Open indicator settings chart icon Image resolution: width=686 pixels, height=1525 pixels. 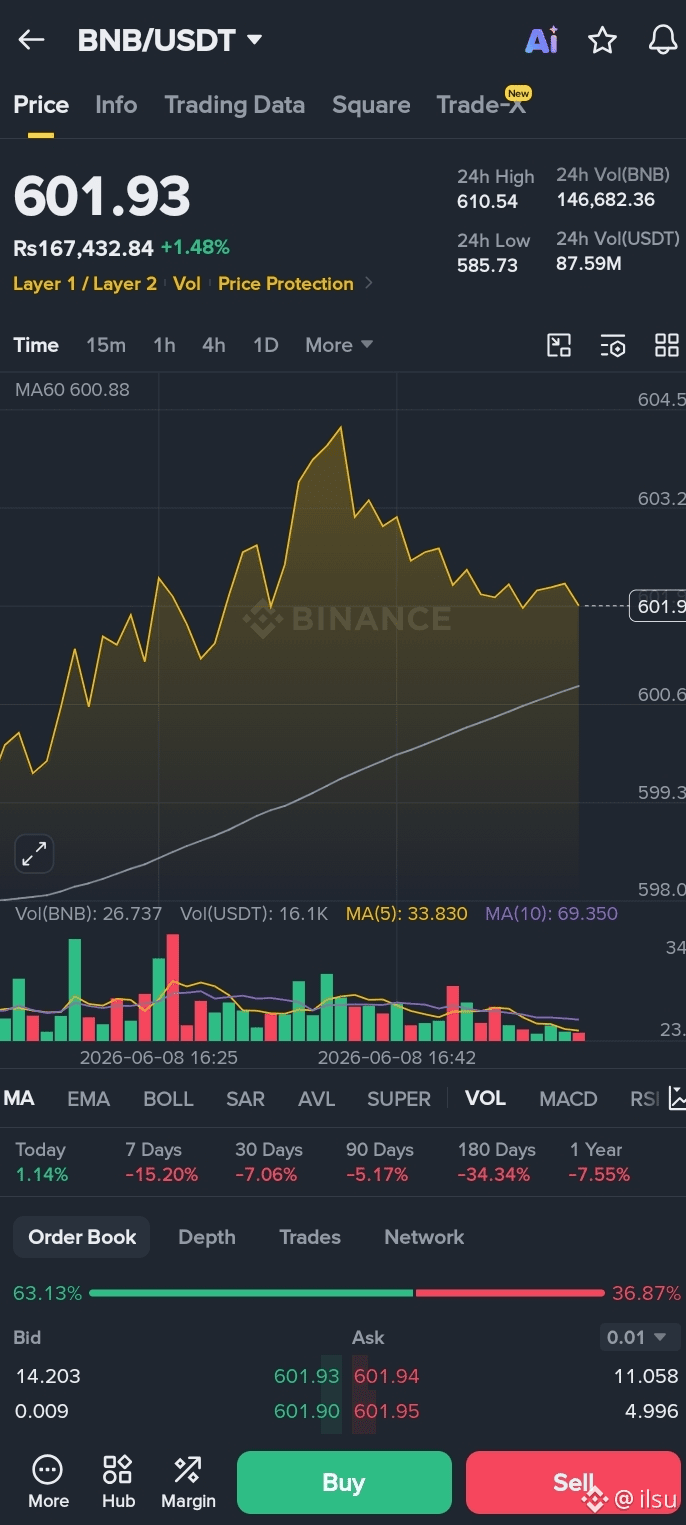[677, 1098]
